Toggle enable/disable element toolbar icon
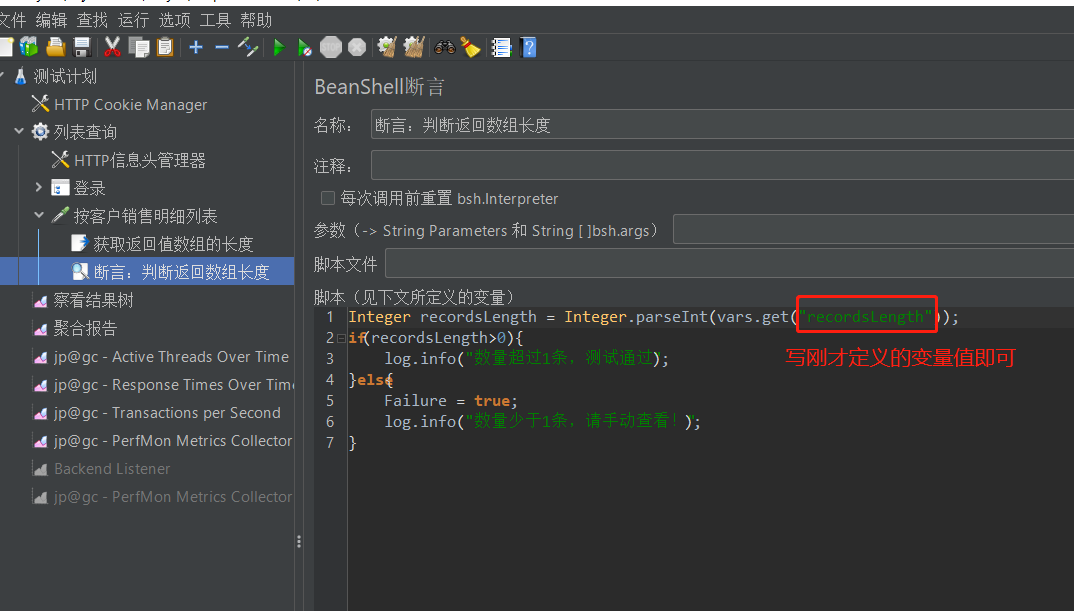The image size is (1074, 611). [248, 47]
